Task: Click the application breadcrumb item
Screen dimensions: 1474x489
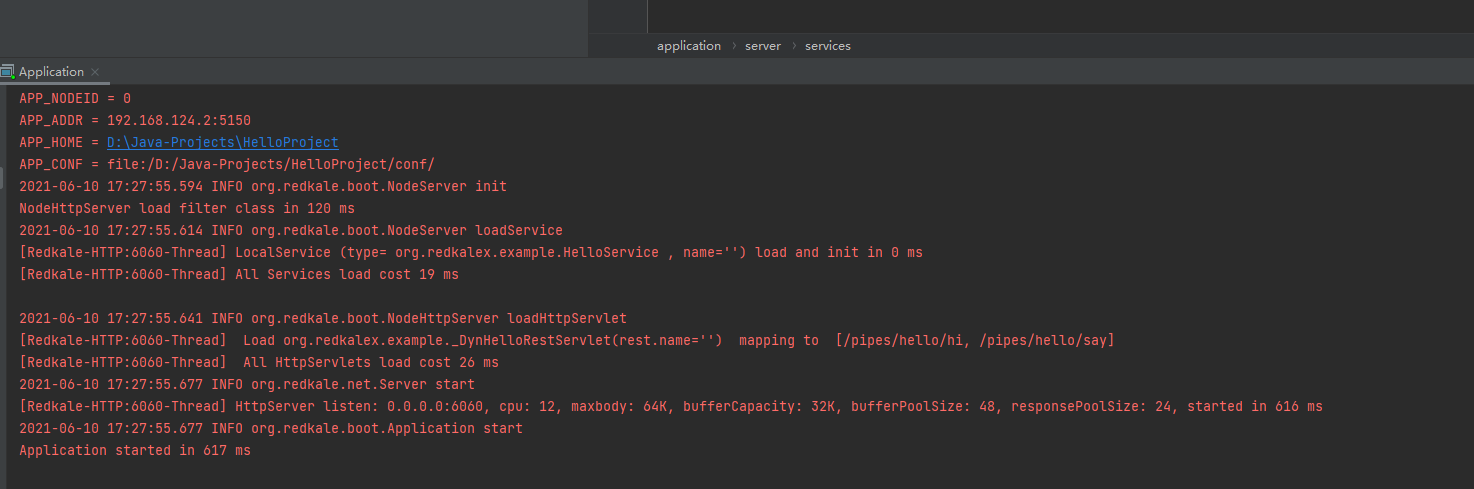Action: [688, 46]
